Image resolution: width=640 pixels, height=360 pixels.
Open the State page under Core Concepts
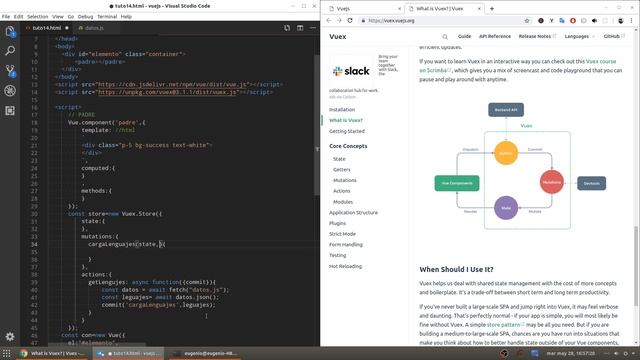tap(339, 159)
